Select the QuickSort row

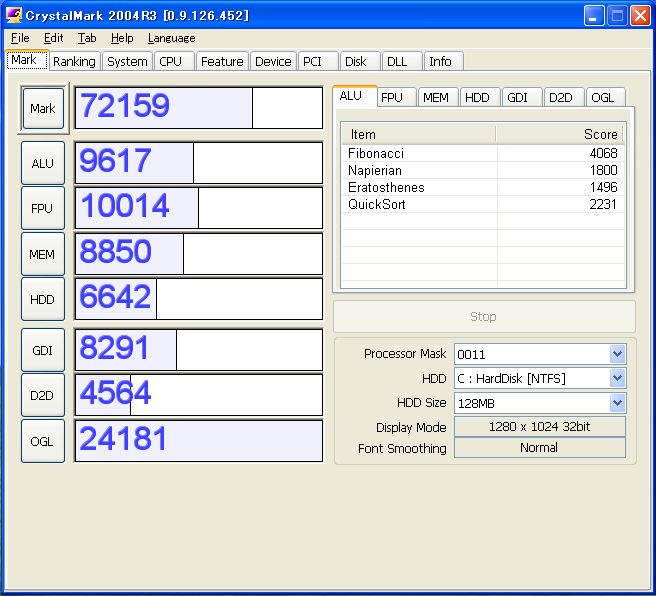click(x=483, y=205)
